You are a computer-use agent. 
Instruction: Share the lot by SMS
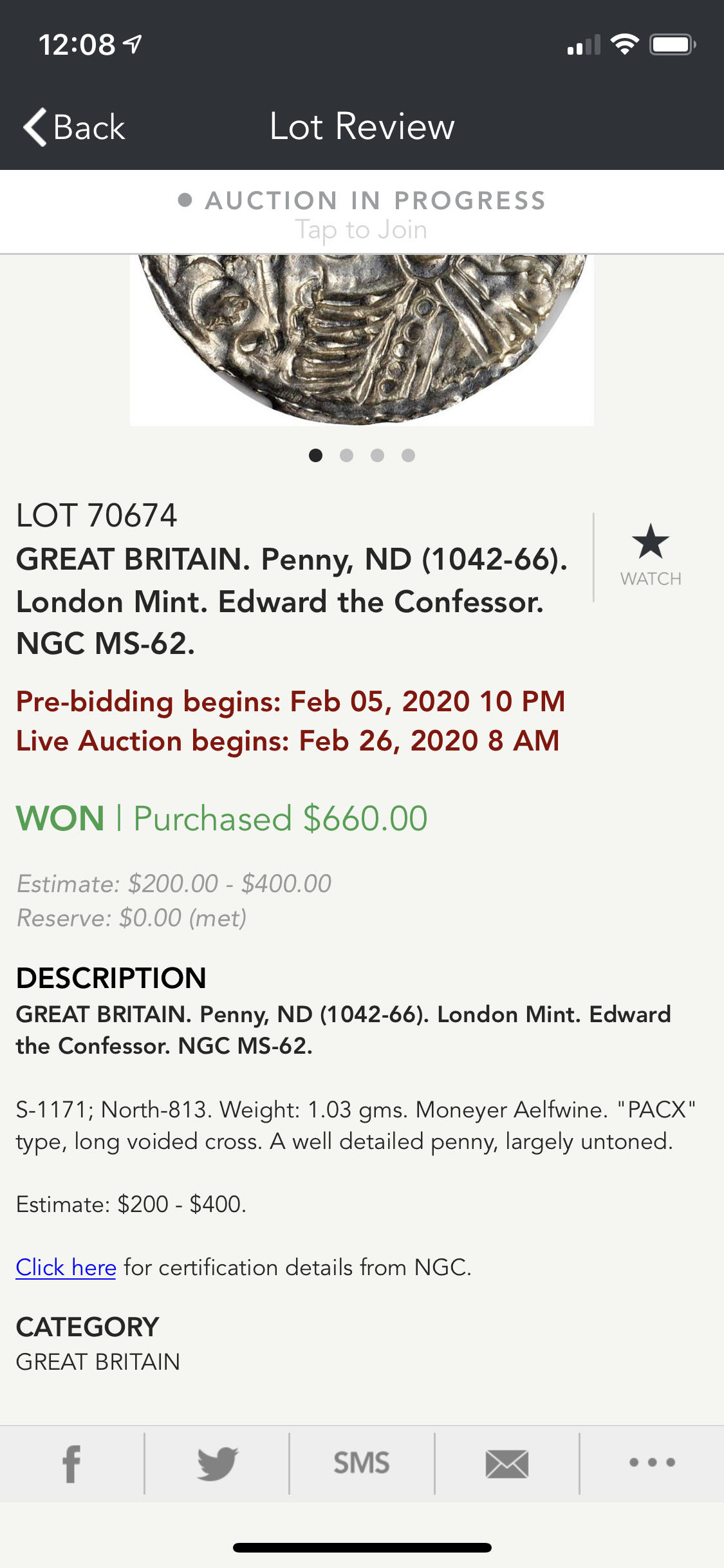point(362,1464)
